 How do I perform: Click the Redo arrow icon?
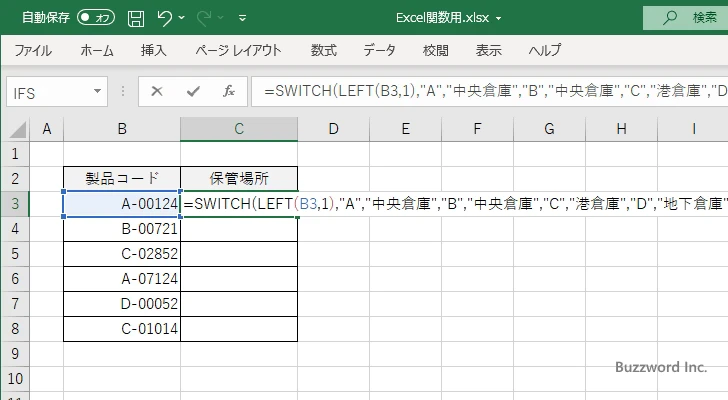[x=203, y=18]
